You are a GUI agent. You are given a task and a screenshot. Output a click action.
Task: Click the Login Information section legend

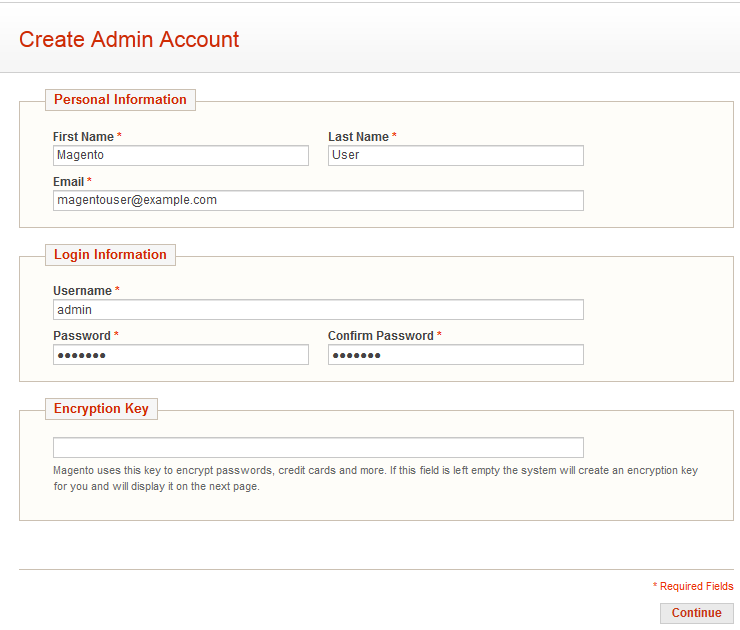coord(110,255)
